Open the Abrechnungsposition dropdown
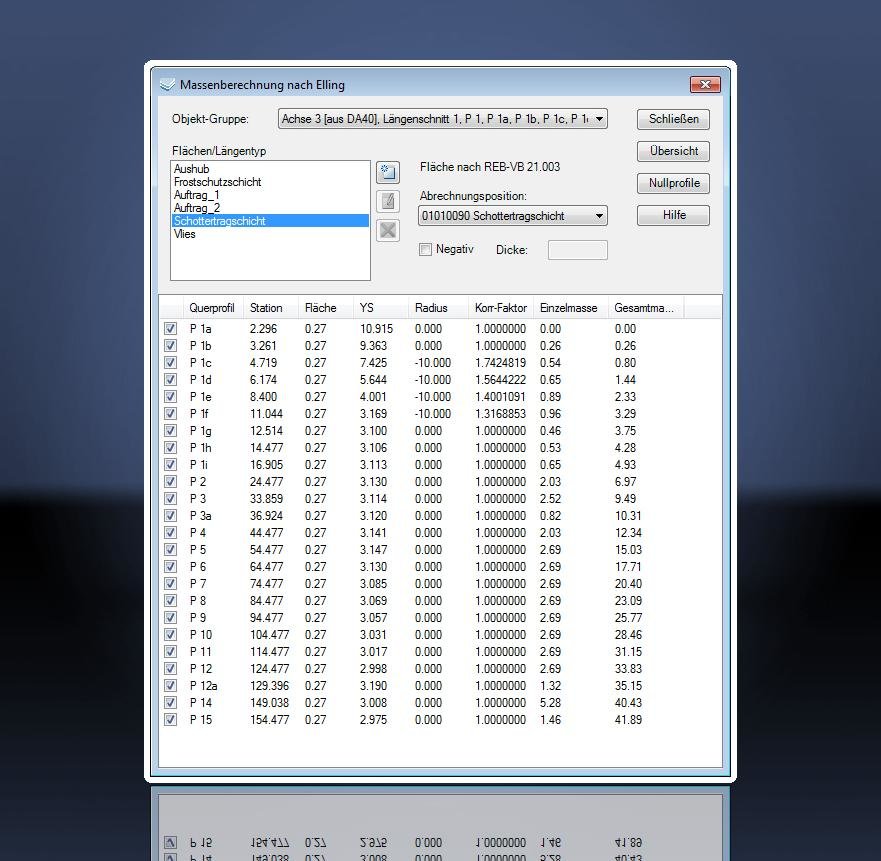 click(x=512, y=216)
